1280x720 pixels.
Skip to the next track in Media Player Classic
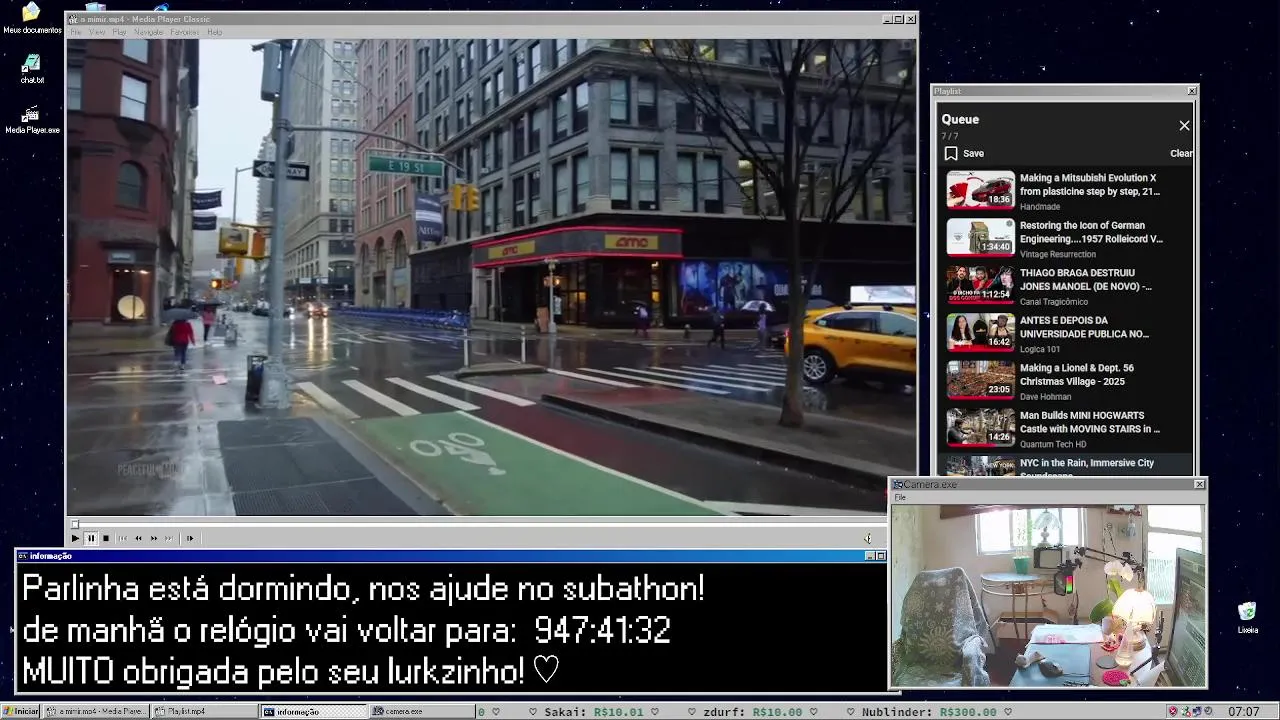169,538
